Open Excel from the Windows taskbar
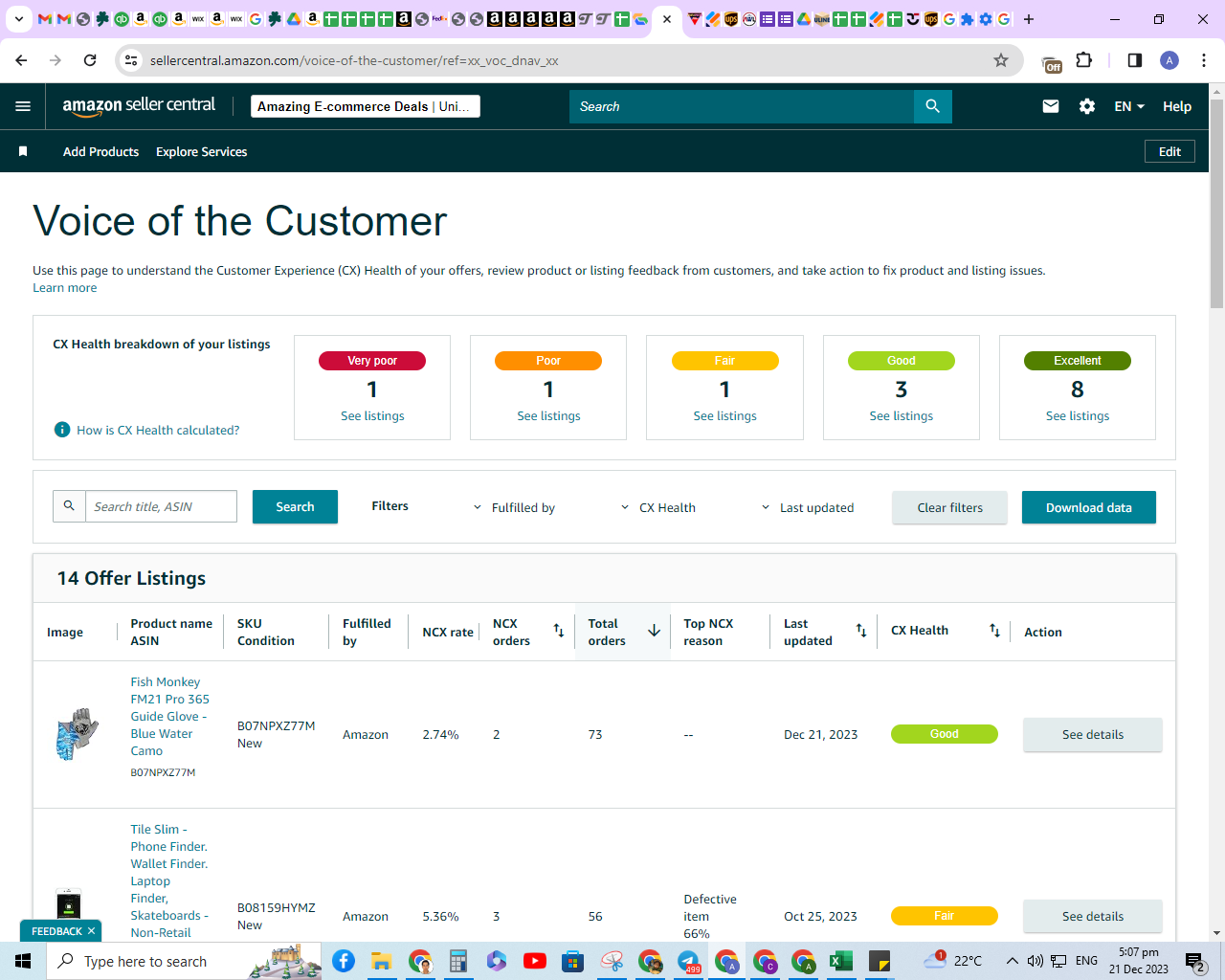 point(841,961)
